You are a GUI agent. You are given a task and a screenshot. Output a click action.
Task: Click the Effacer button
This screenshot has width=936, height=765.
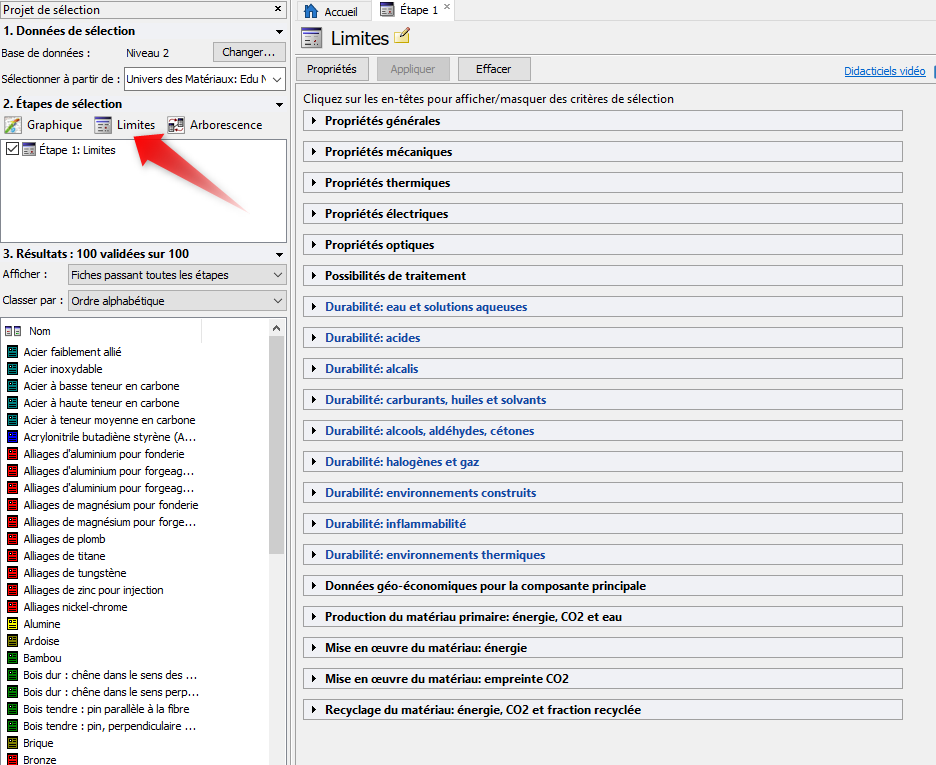[x=494, y=69]
